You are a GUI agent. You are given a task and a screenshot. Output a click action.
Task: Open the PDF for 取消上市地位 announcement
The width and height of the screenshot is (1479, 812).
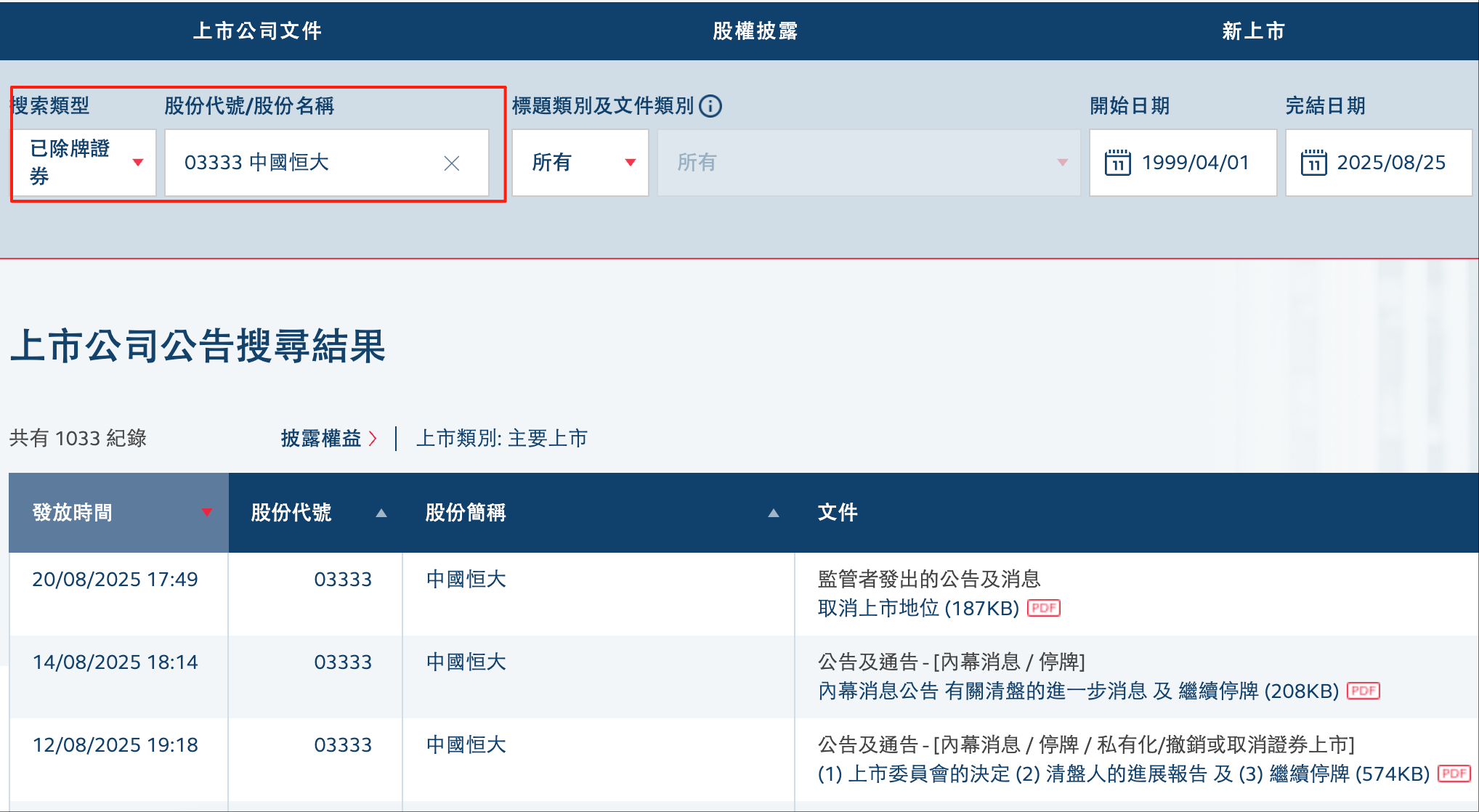(1045, 608)
